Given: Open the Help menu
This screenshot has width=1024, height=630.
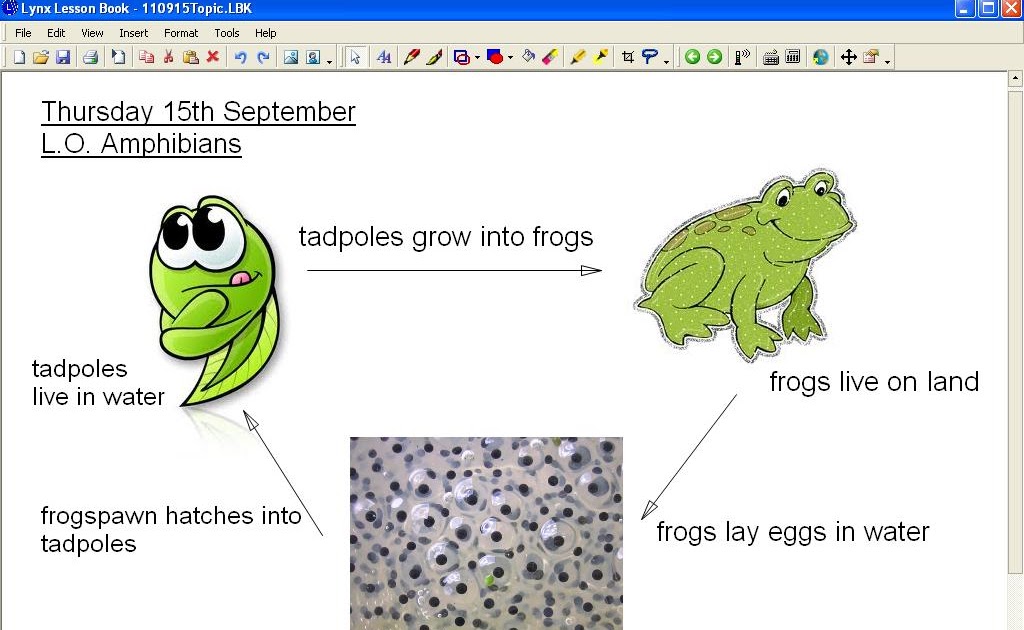Looking at the screenshot, I should click(x=265, y=33).
